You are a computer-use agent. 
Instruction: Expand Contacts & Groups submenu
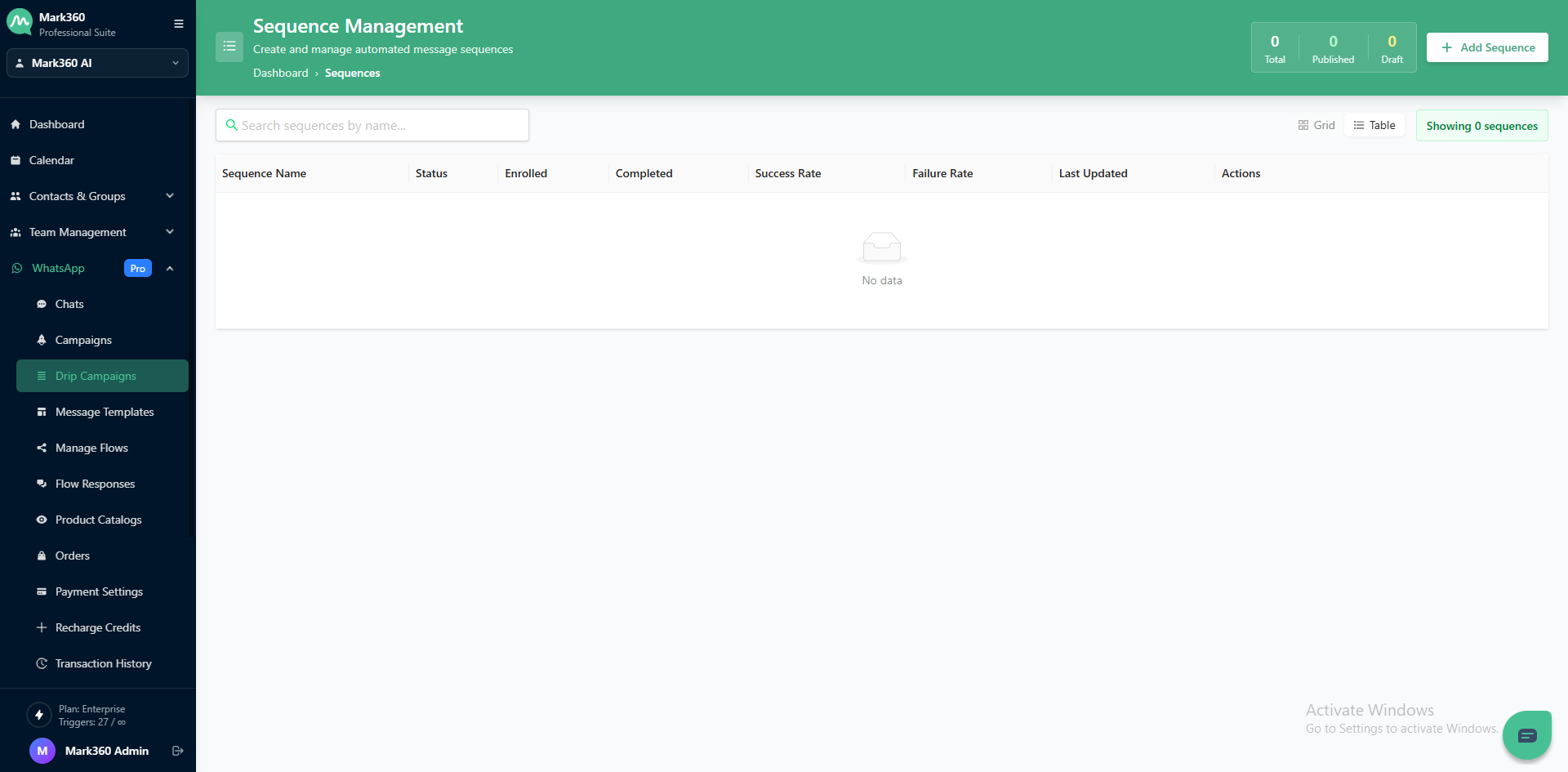(x=170, y=196)
